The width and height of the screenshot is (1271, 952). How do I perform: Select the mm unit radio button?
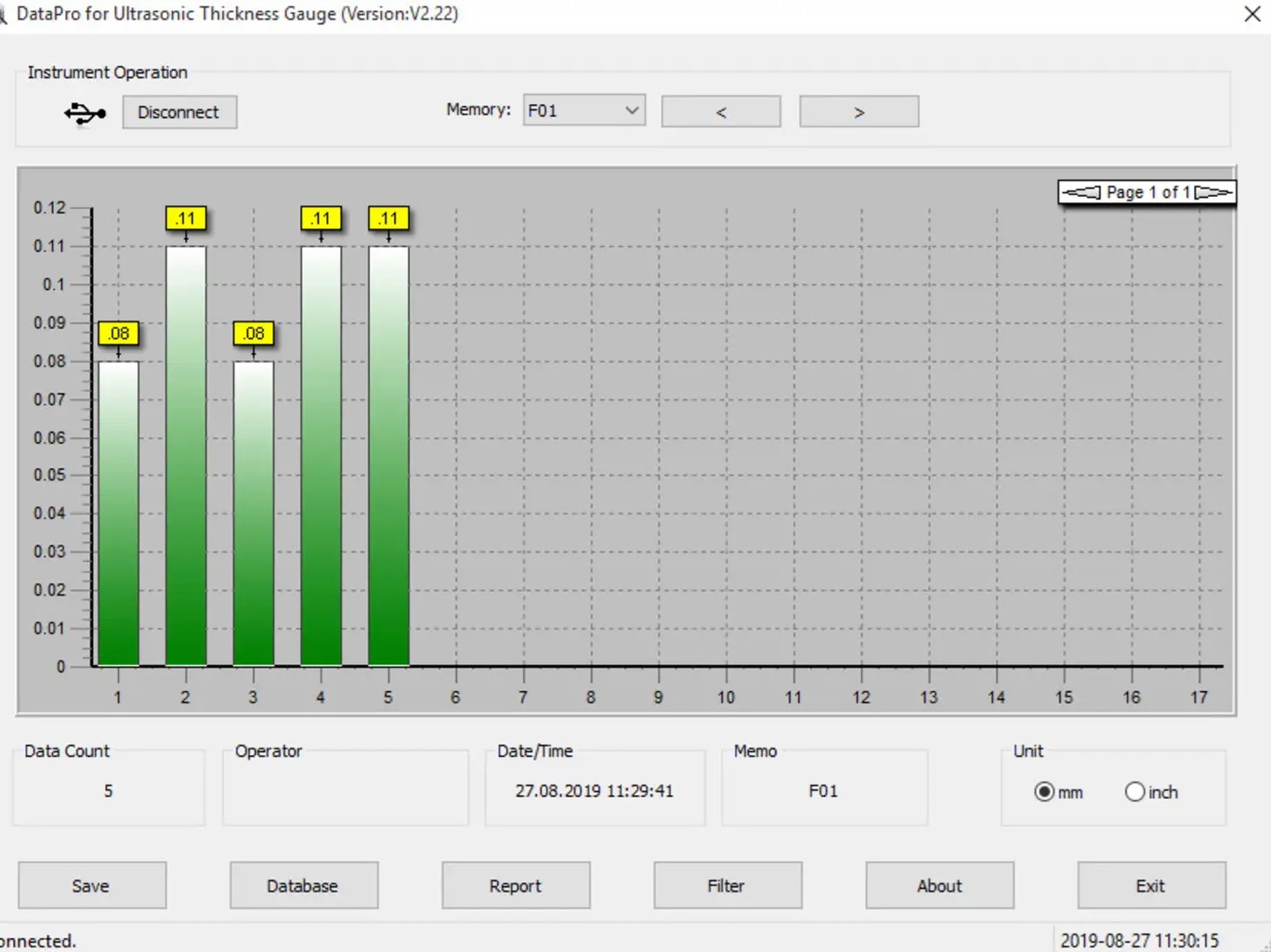coord(1044,792)
